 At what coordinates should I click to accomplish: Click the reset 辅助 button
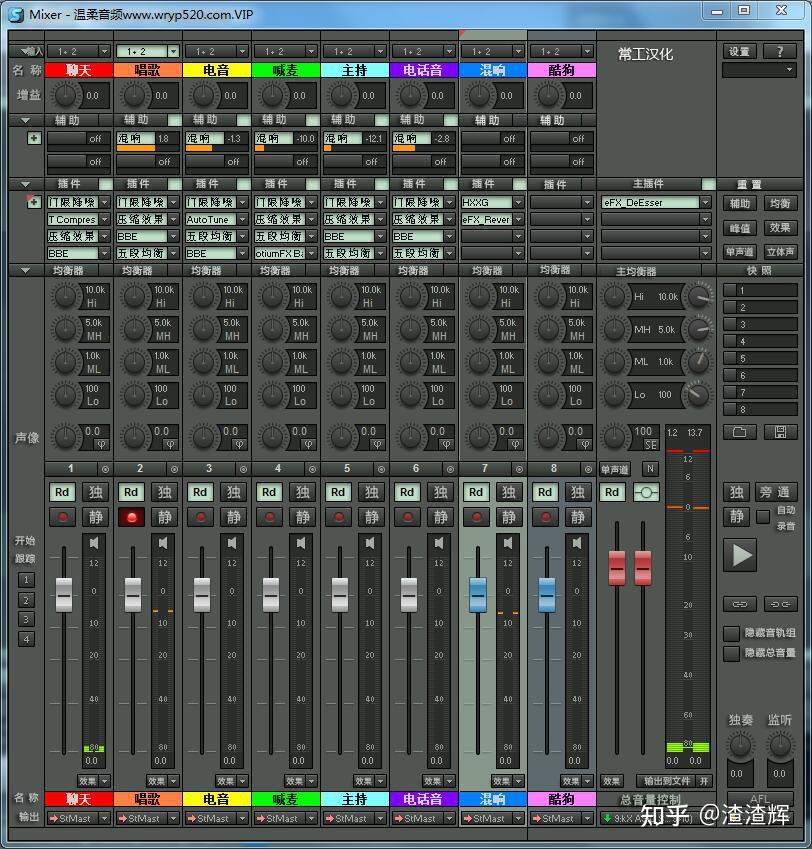(x=739, y=204)
